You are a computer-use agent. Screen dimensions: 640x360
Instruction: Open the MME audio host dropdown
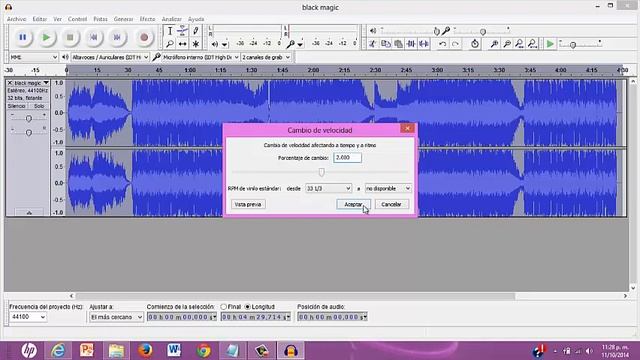click(x=33, y=58)
